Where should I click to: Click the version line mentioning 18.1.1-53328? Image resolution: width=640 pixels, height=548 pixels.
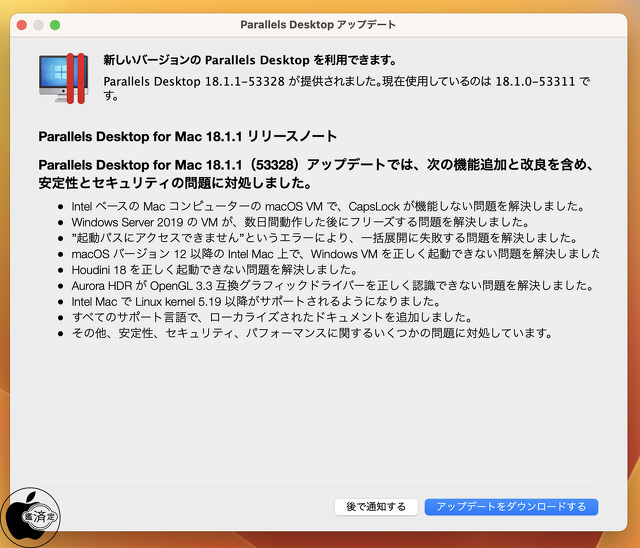tap(347, 88)
